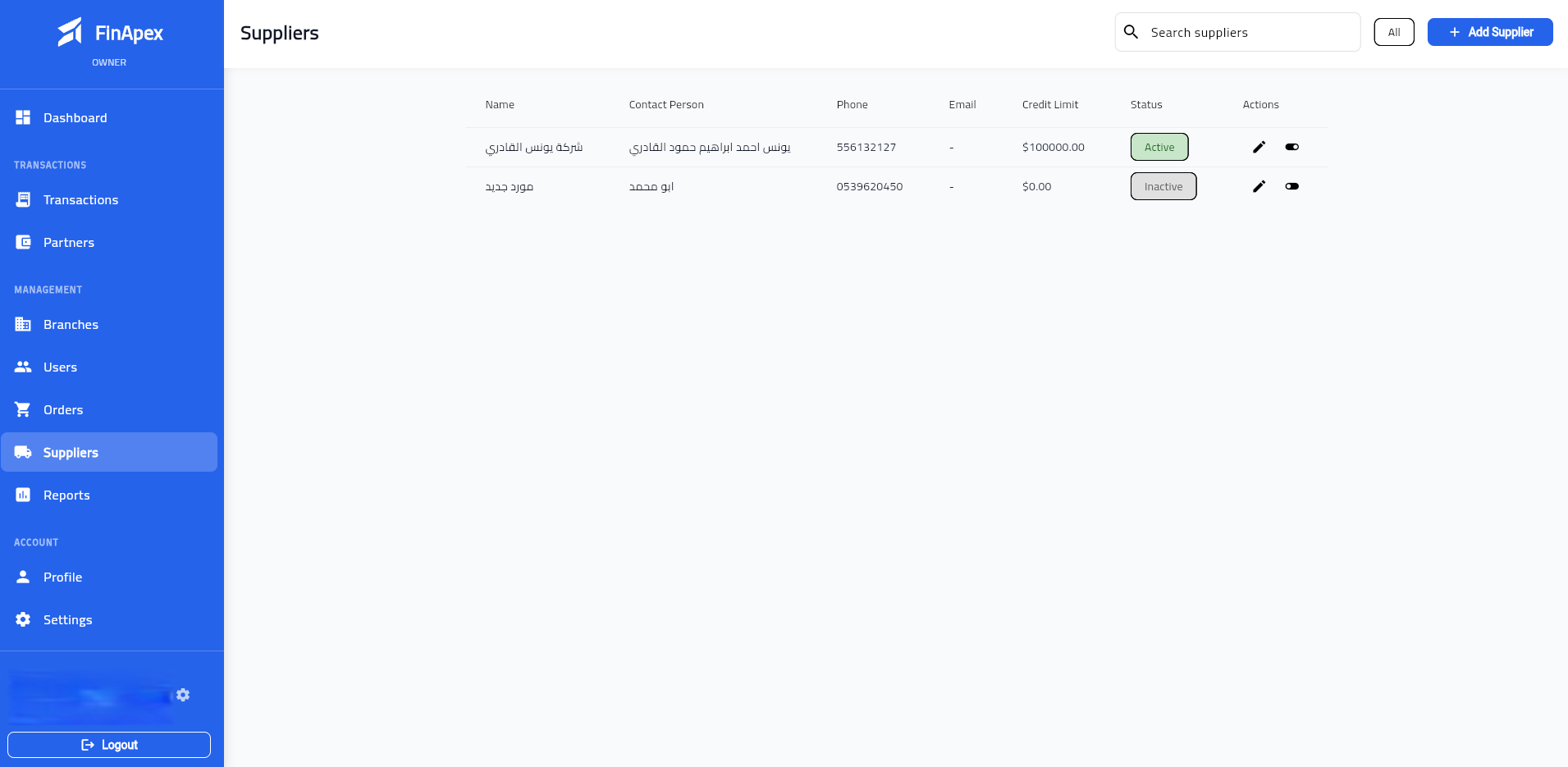Click the Email column header

pos(962,104)
